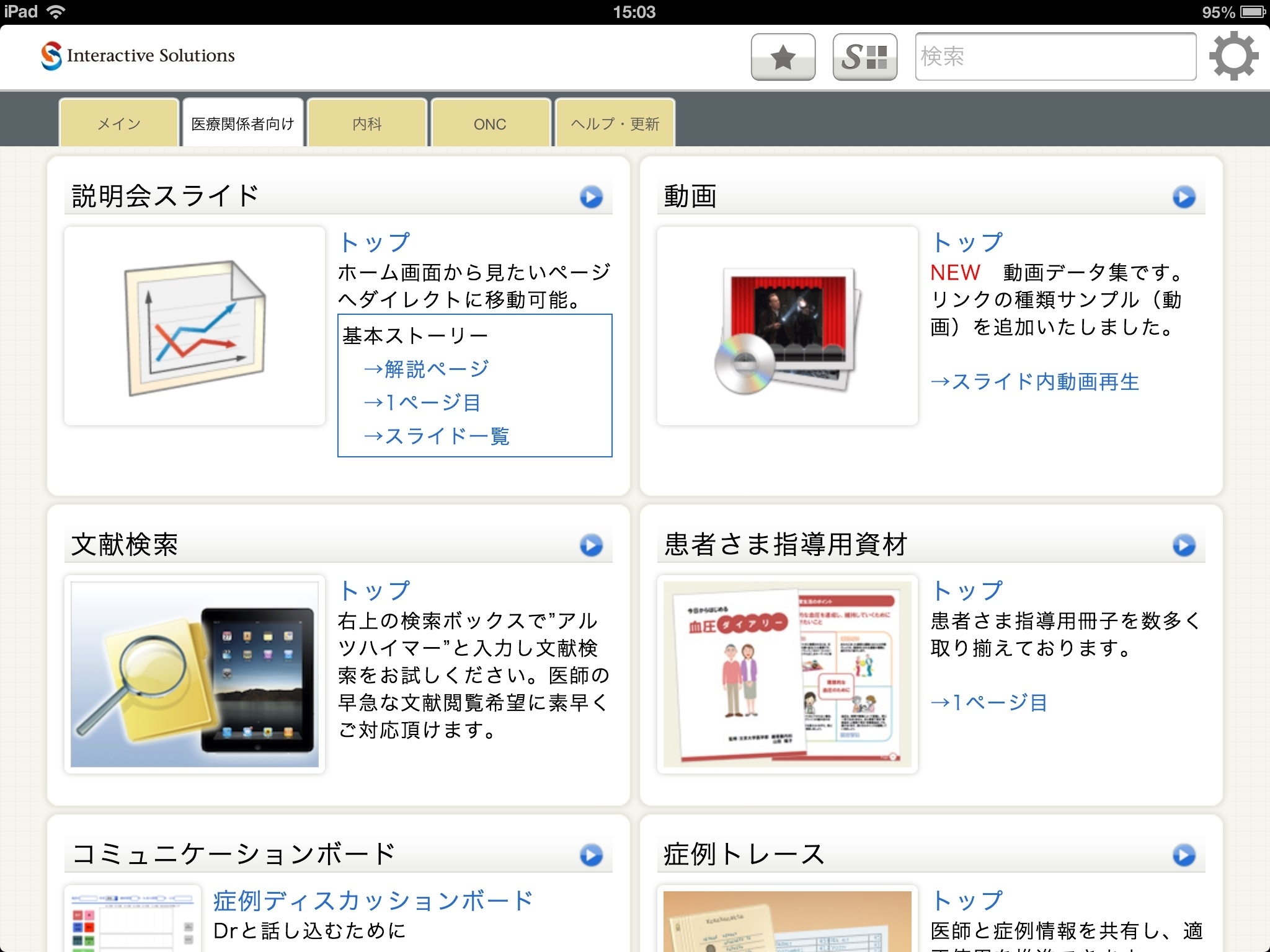The width and height of the screenshot is (1270, 952).
Task: Tap the Wi-Fi status icon
Action: click(x=56, y=12)
